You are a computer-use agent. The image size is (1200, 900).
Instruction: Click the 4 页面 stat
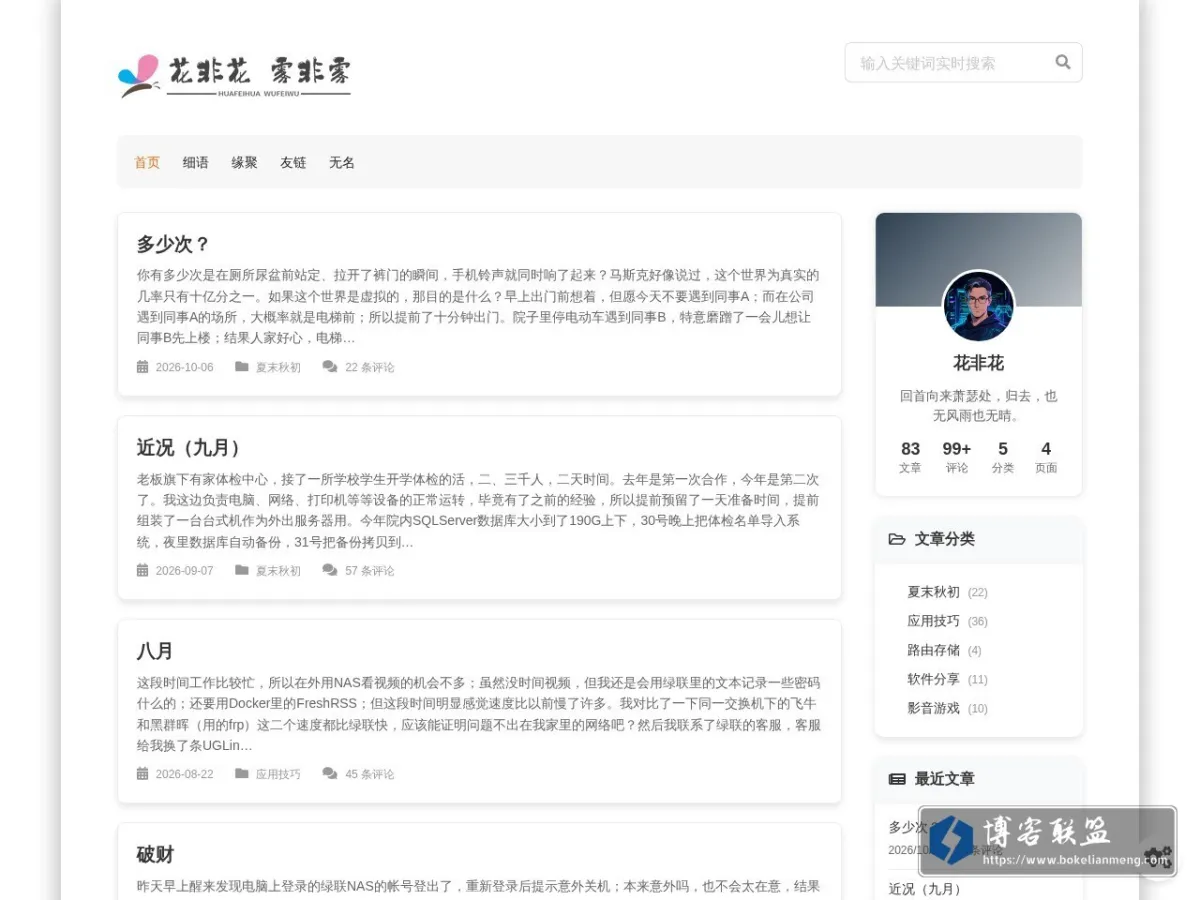click(1046, 457)
